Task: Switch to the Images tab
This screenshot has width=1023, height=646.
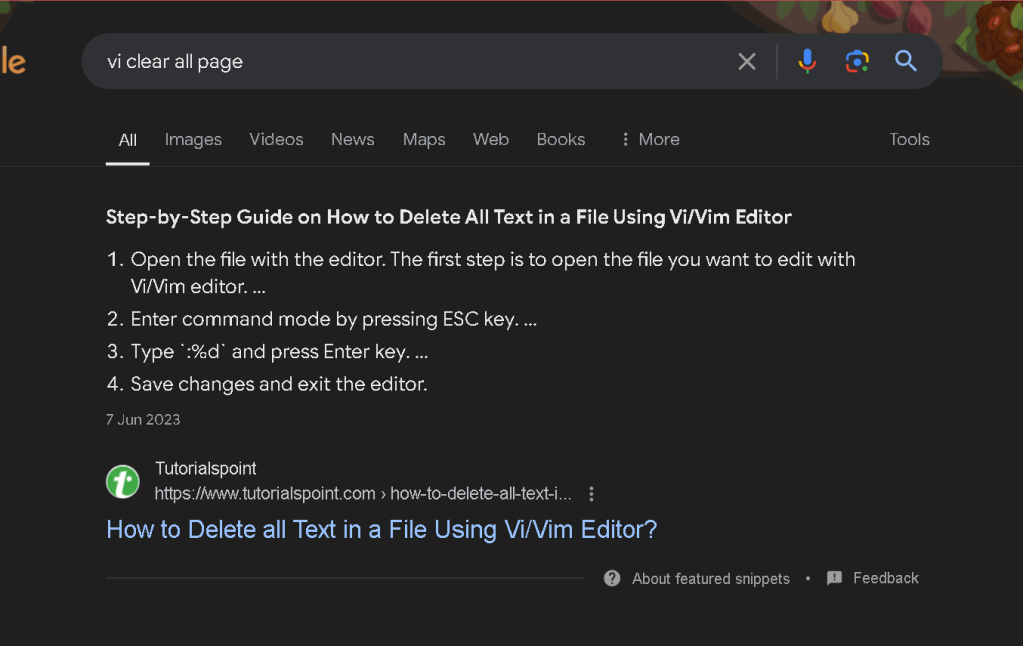Action: click(193, 139)
